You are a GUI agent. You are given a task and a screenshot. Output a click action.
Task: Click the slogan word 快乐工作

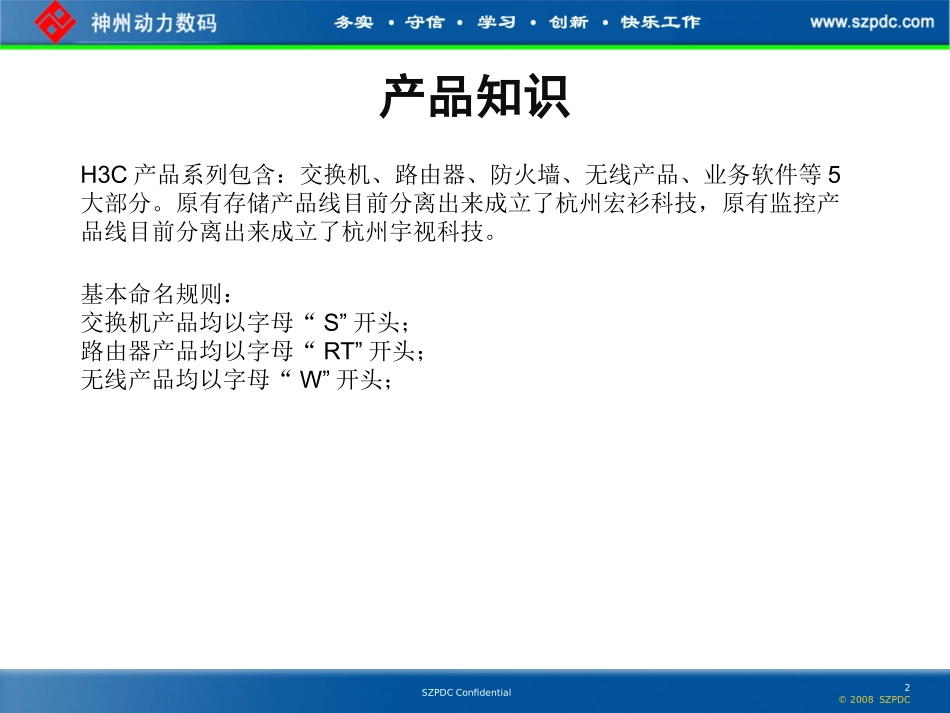(x=660, y=22)
